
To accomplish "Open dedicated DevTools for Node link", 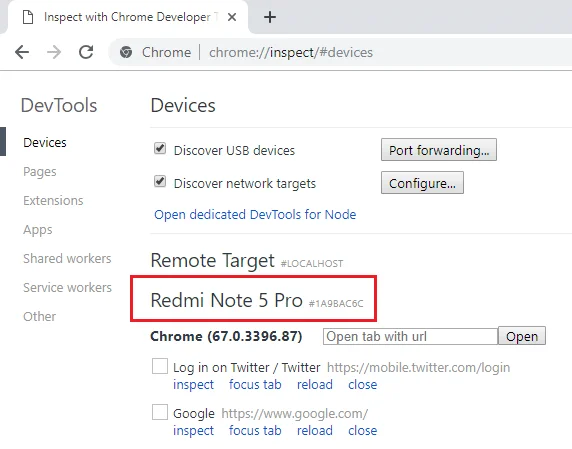I will (255, 214).
